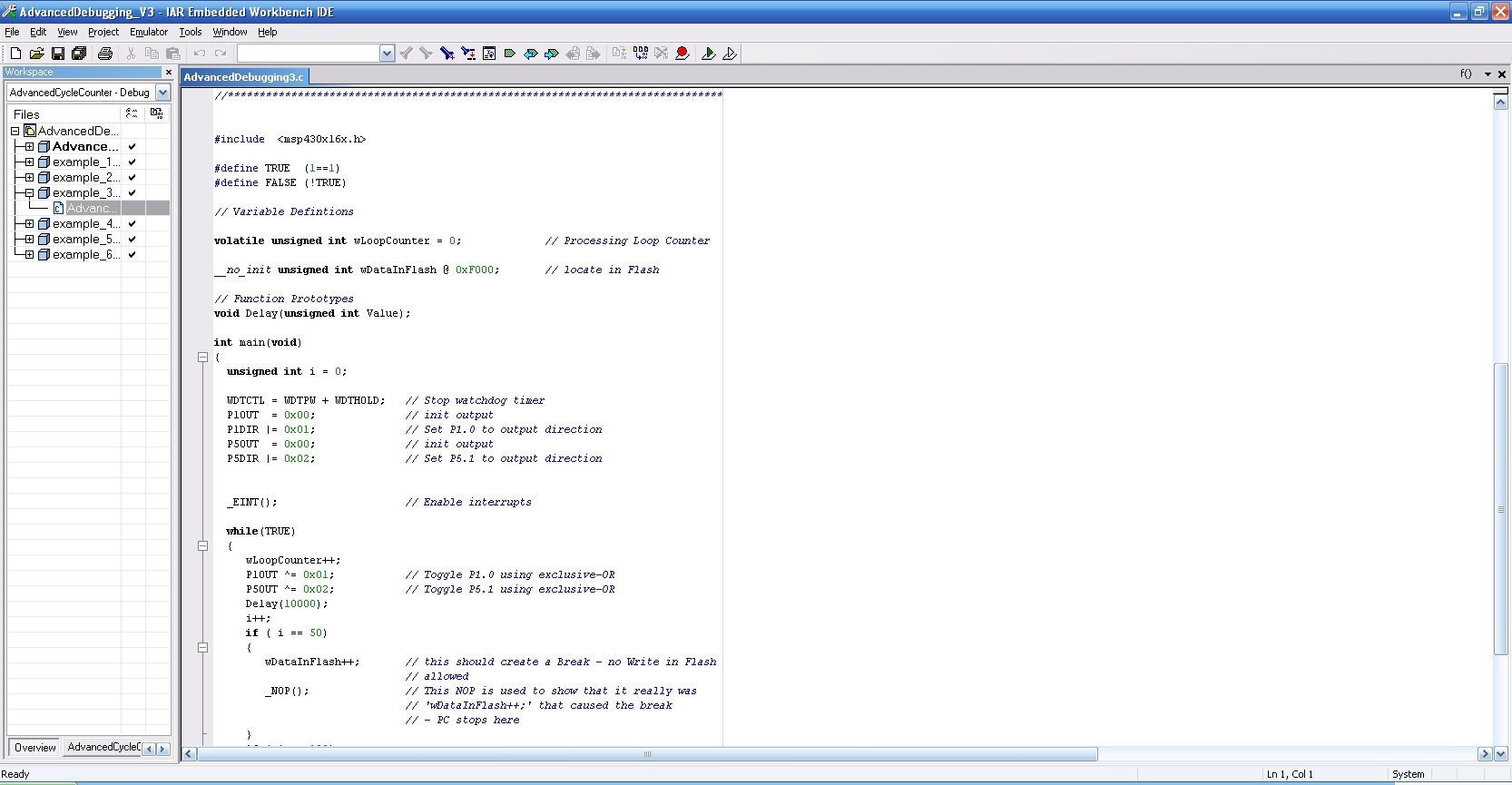Image resolution: width=1512 pixels, height=785 pixels.
Task: Switch to the AdvancedDebugging3.c editor tab
Action: [x=243, y=77]
